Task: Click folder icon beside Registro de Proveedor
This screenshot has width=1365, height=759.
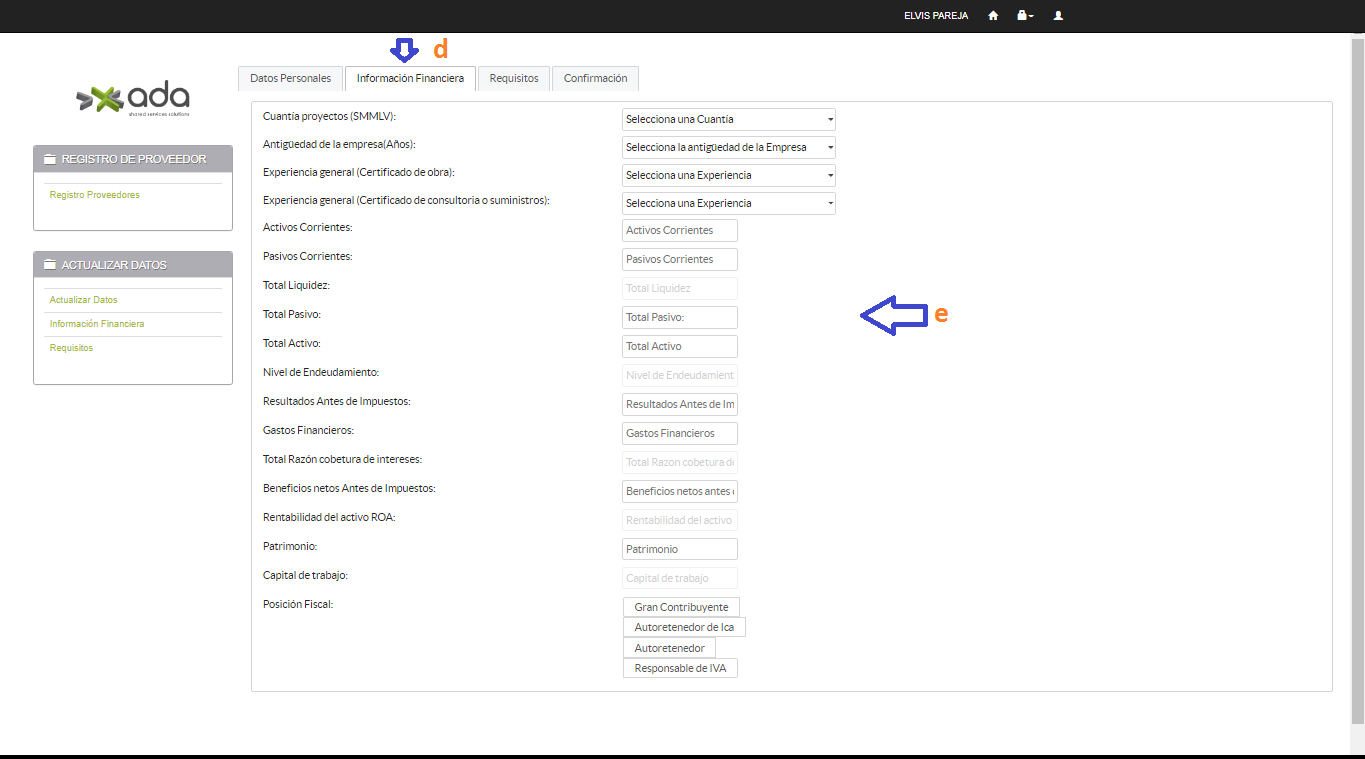Action: click(50, 160)
